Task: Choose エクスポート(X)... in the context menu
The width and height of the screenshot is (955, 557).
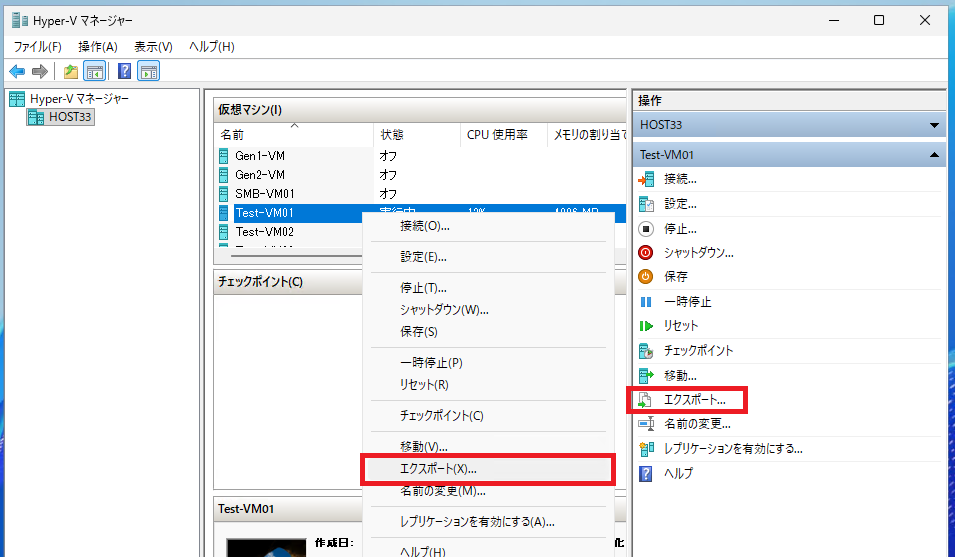Action: click(488, 469)
